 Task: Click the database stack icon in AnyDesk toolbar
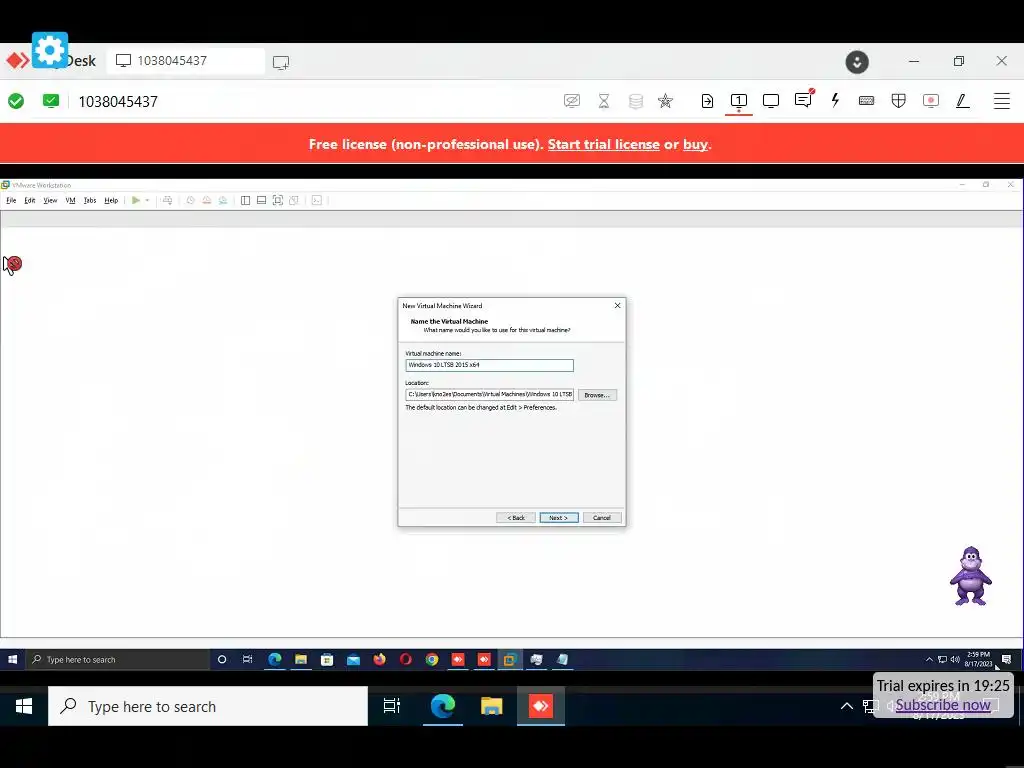[x=635, y=101]
